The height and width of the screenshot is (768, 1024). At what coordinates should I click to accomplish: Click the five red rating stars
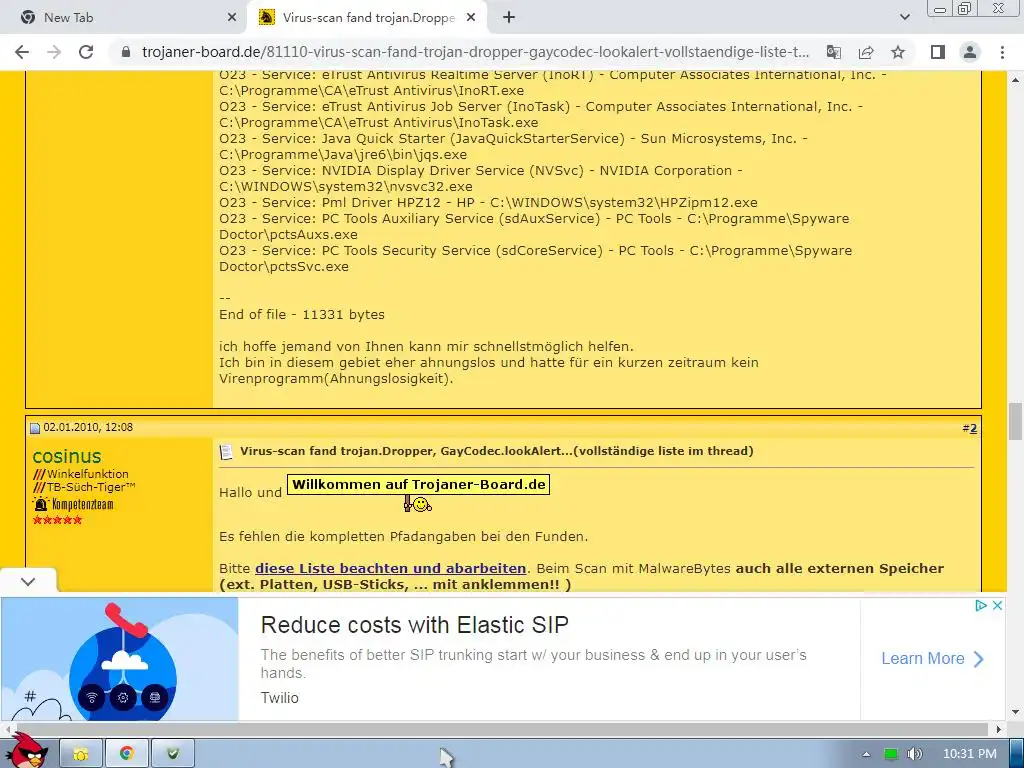57,520
